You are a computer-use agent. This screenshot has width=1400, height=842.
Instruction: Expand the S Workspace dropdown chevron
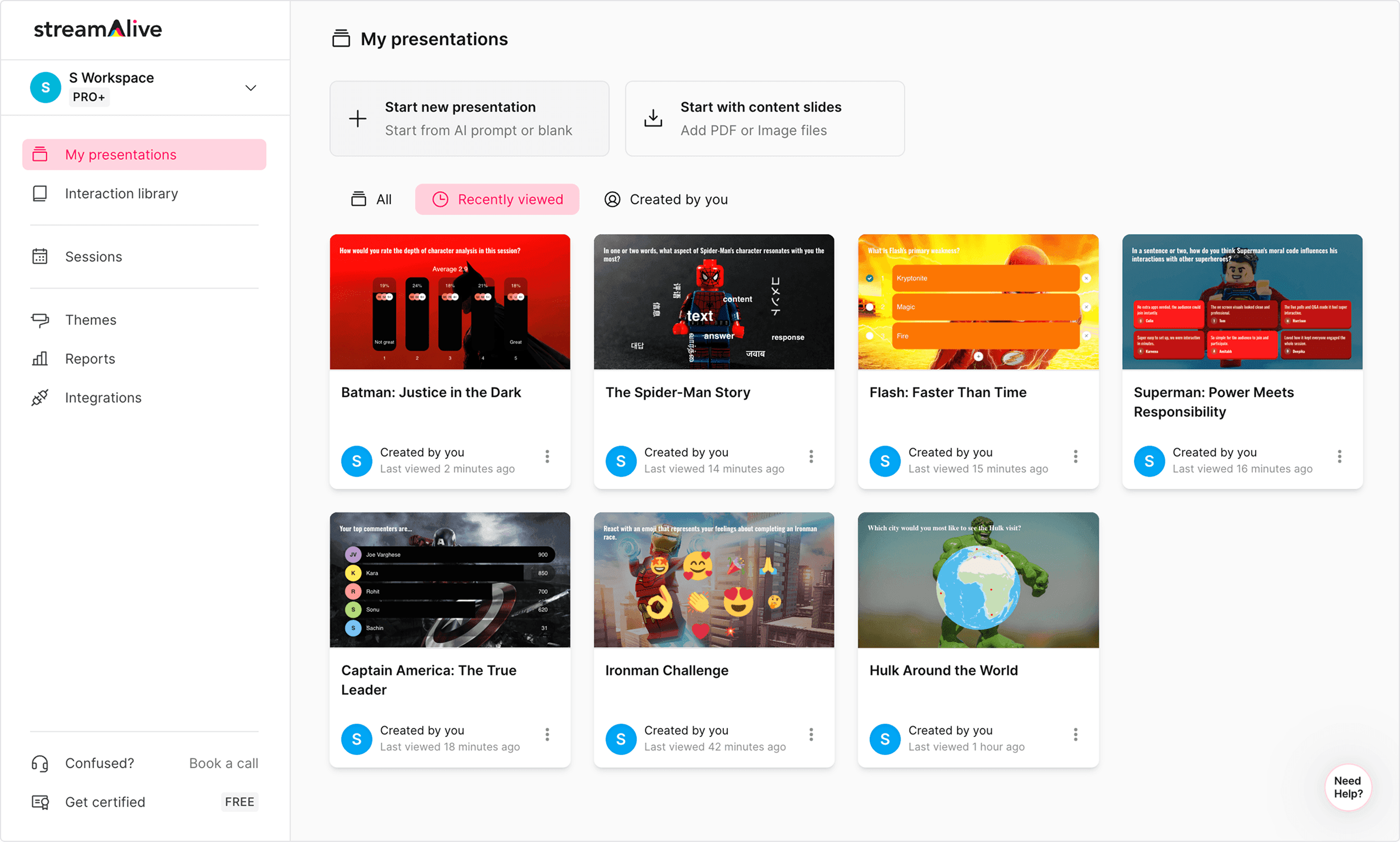tap(251, 87)
